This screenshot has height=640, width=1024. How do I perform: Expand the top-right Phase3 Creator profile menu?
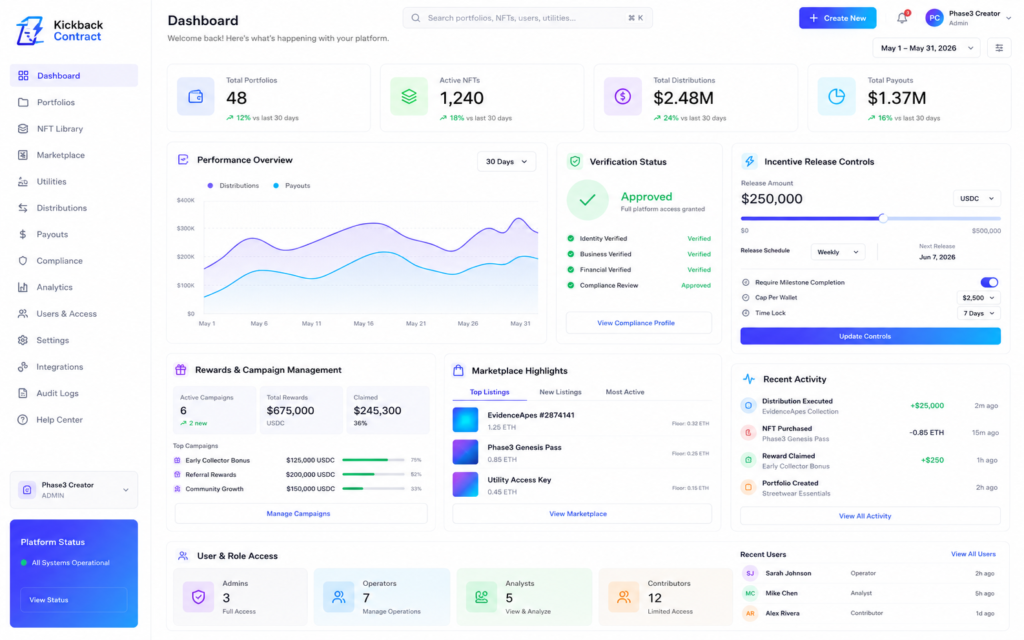coord(968,18)
